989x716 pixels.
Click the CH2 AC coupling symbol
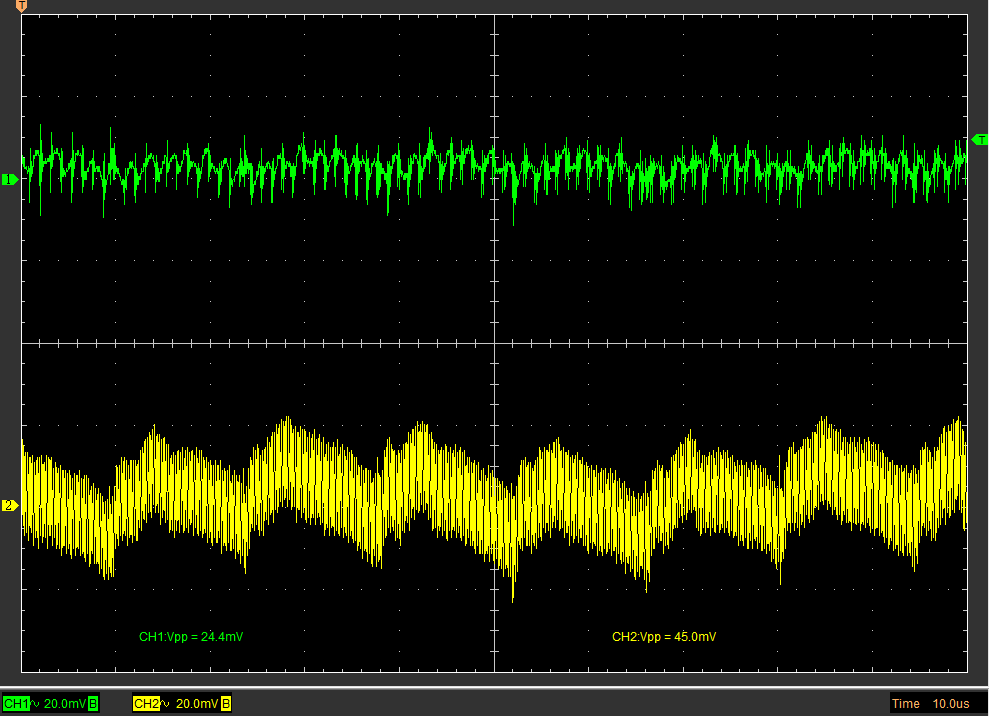(x=165, y=703)
